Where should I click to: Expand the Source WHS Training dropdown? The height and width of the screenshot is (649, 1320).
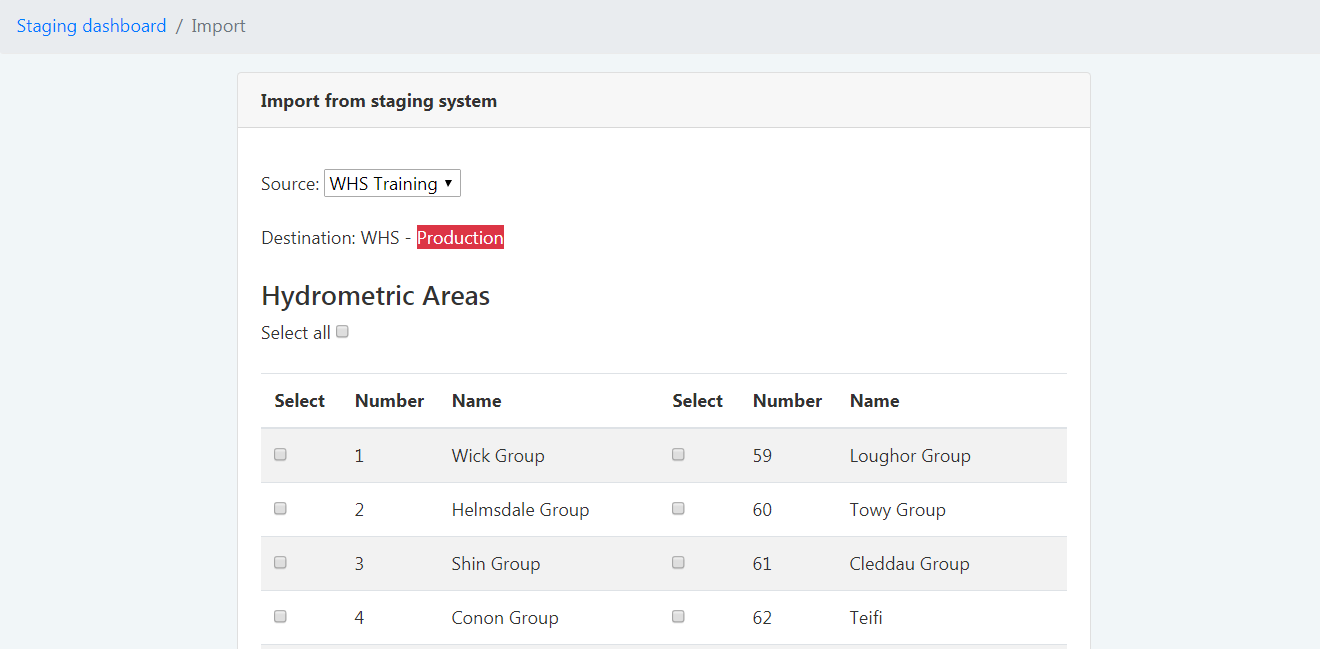[392, 183]
